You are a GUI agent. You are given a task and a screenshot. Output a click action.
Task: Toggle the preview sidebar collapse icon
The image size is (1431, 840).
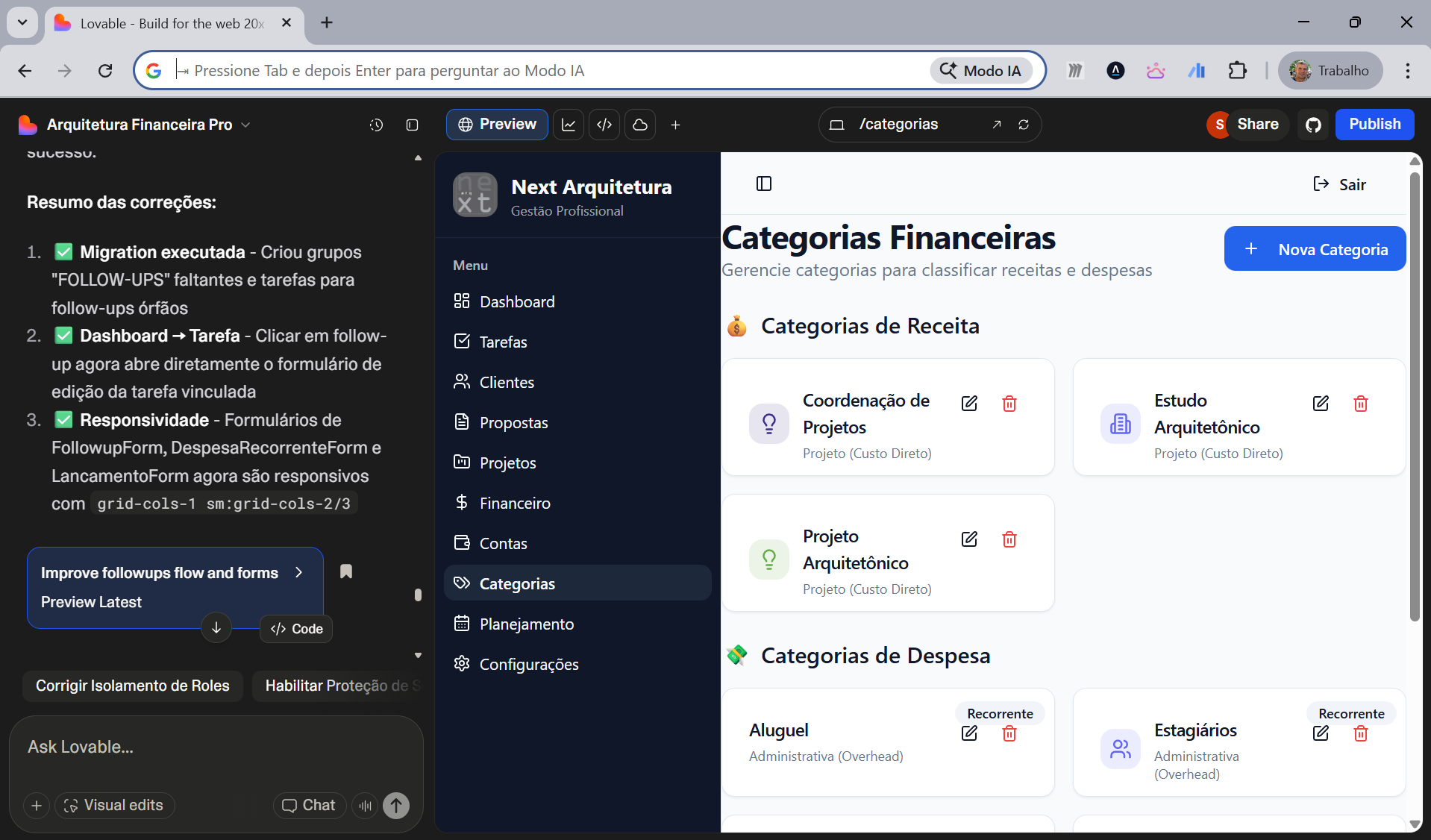763,184
